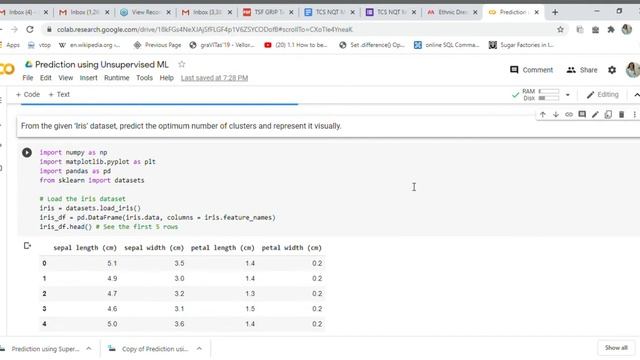Open the Tools menu
The height and width of the screenshot is (360, 640).
tap(144, 78)
